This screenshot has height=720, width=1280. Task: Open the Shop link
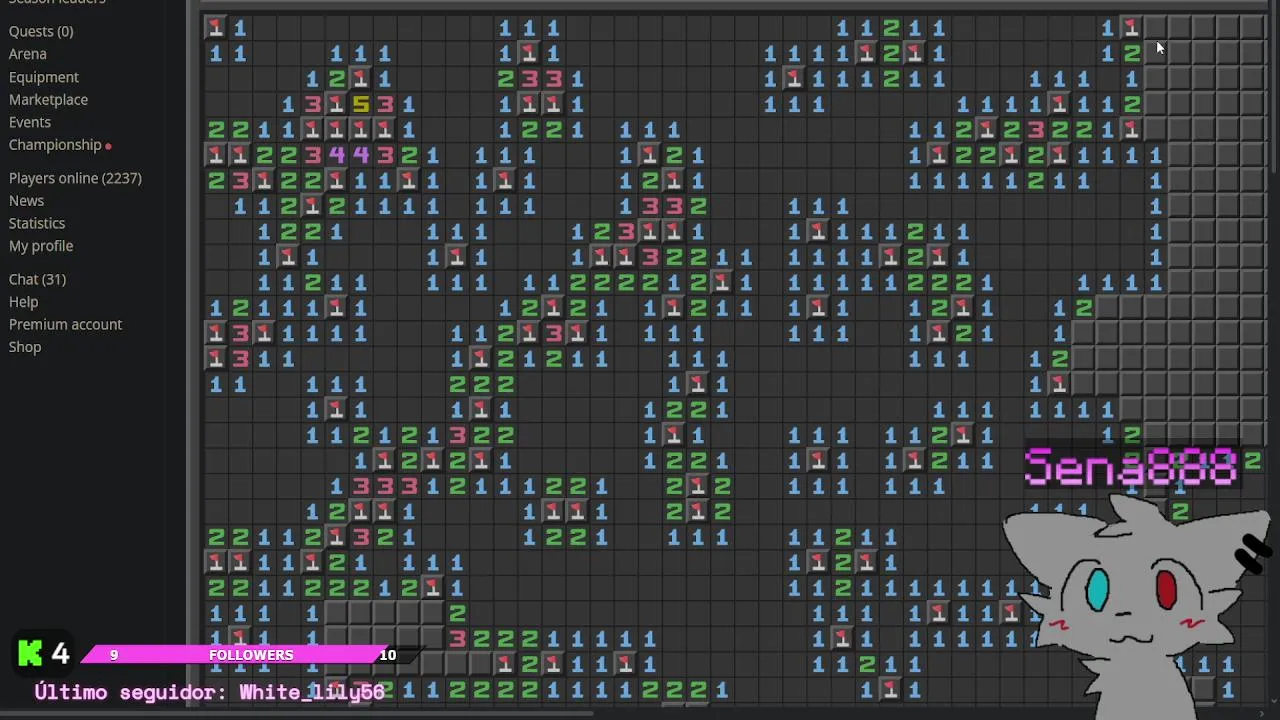(25, 347)
